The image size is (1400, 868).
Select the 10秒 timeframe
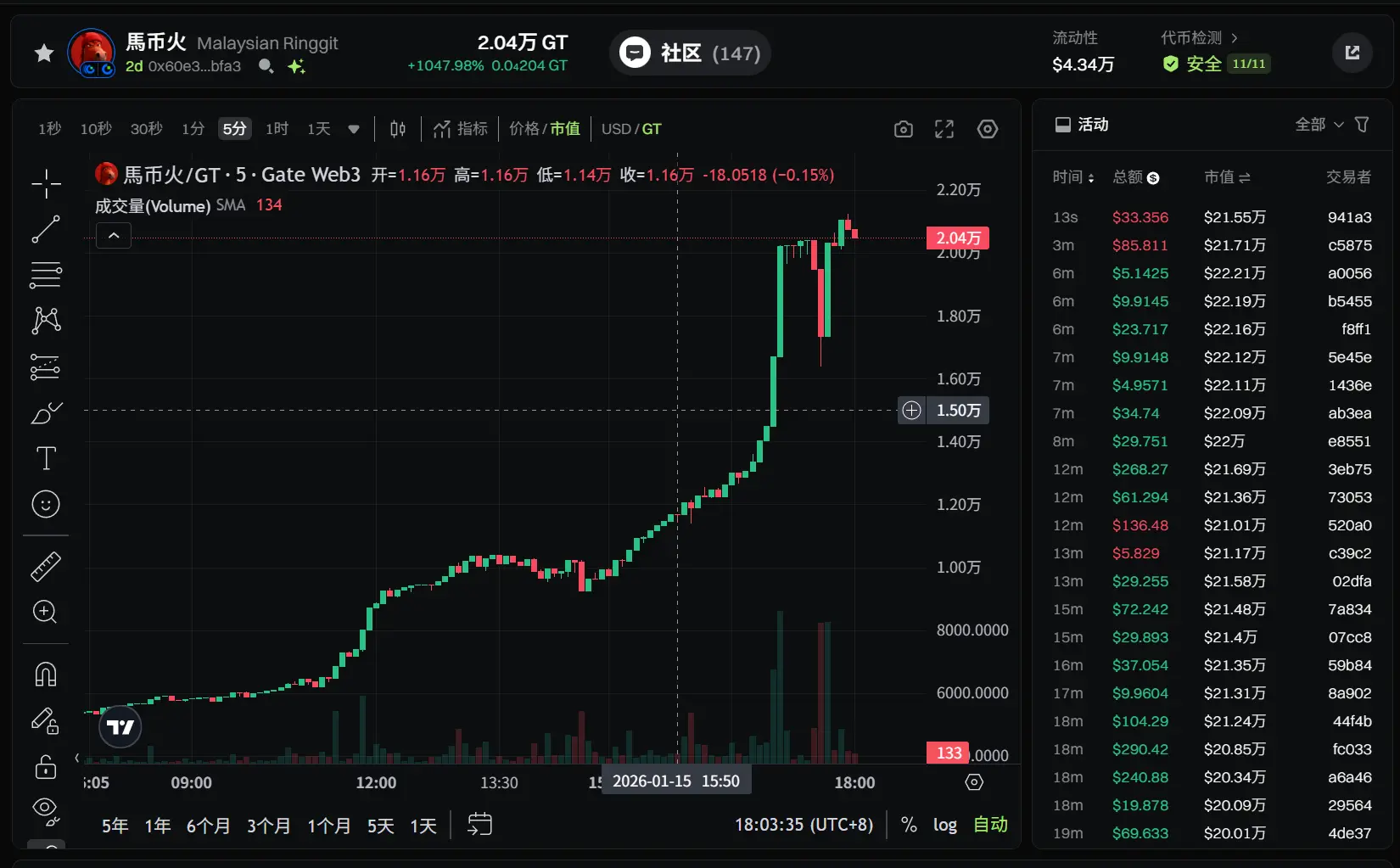tap(96, 129)
